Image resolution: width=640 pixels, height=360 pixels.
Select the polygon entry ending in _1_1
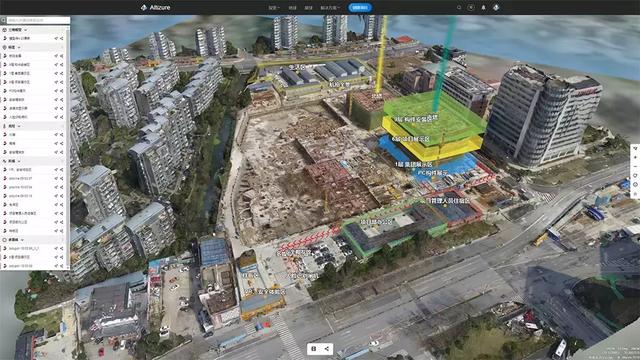(33, 248)
